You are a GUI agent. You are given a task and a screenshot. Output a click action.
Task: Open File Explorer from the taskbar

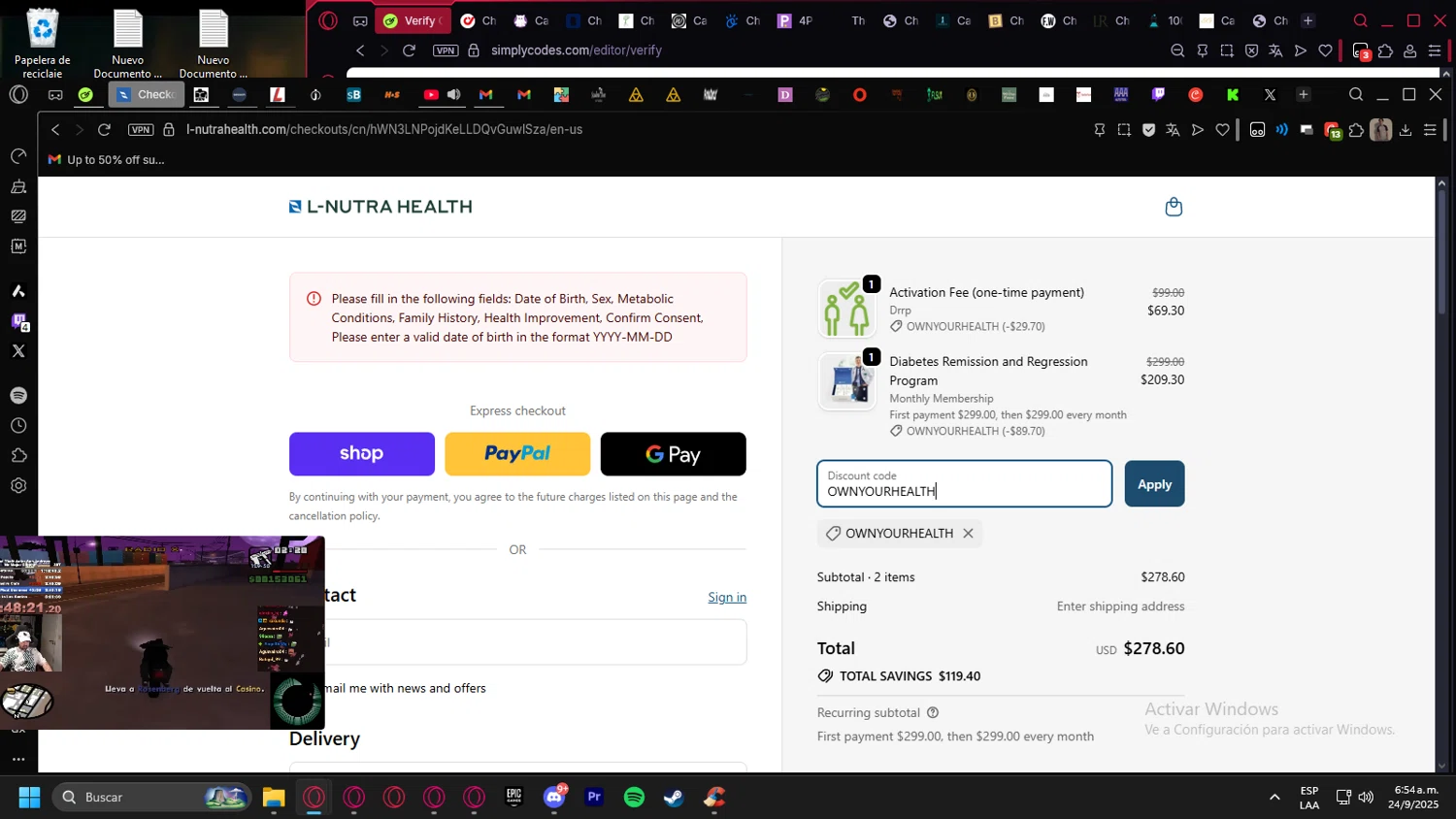pos(274,798)
